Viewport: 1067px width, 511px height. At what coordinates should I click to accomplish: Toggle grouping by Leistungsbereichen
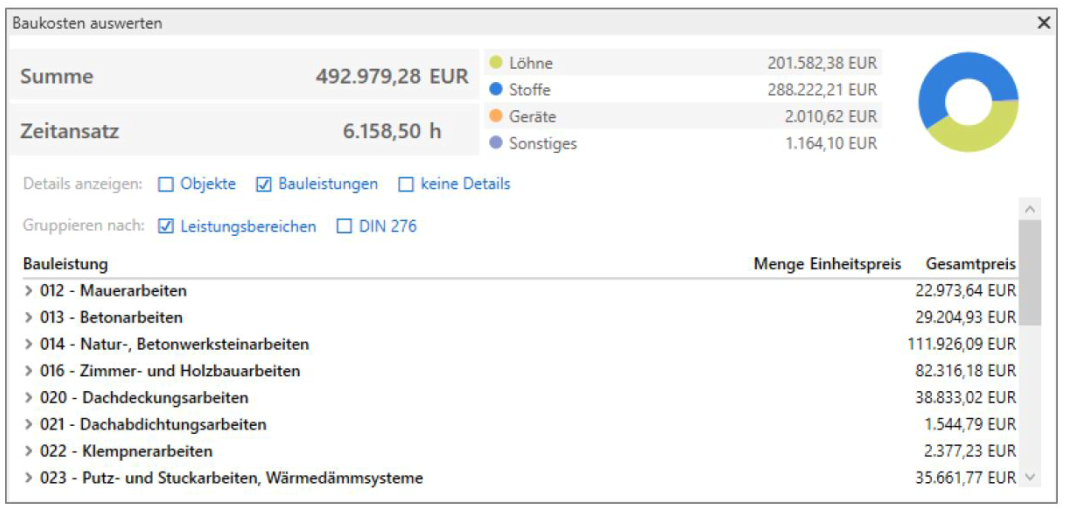166,227
